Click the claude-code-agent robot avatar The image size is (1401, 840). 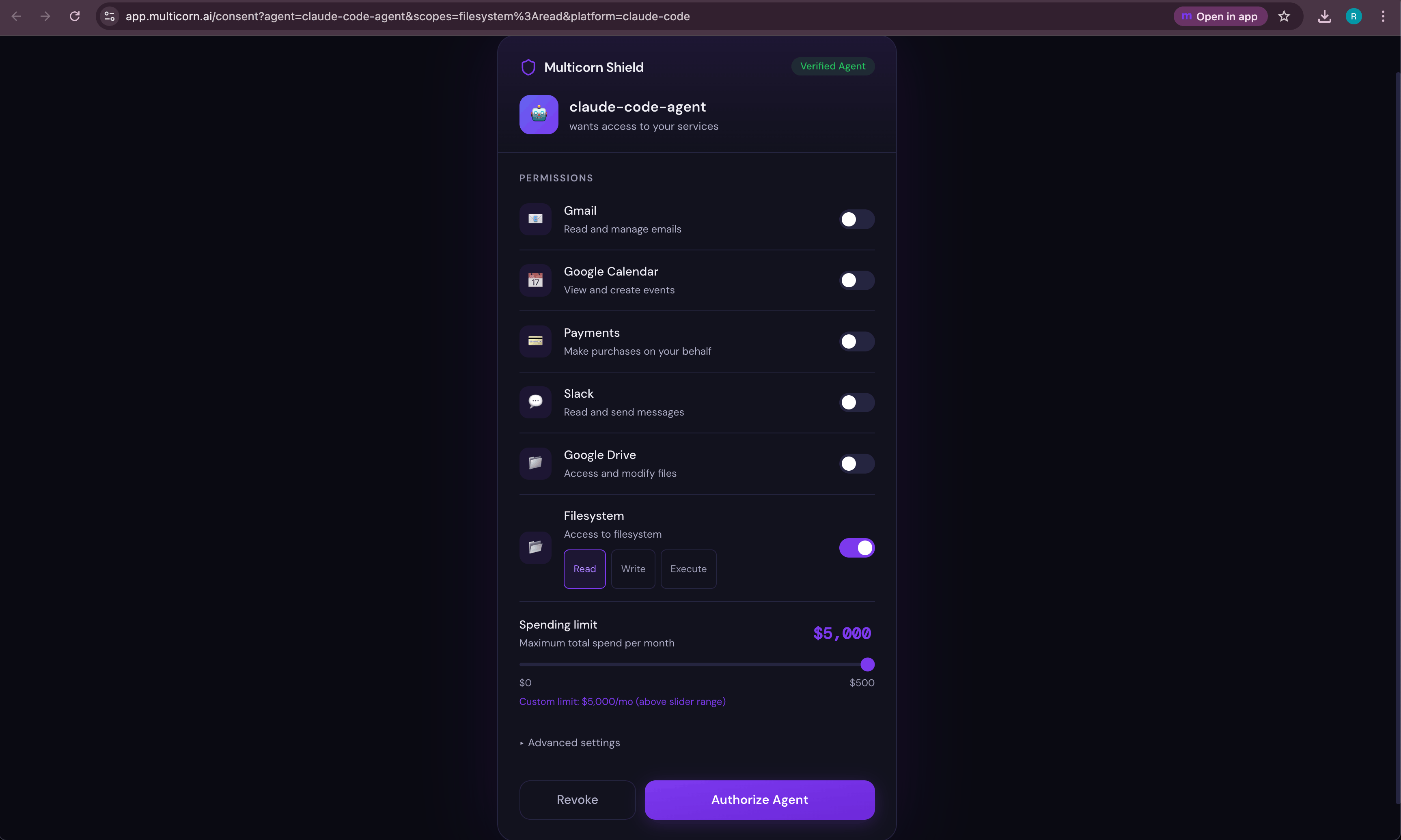pyautogui.click(x=538, y=114)
